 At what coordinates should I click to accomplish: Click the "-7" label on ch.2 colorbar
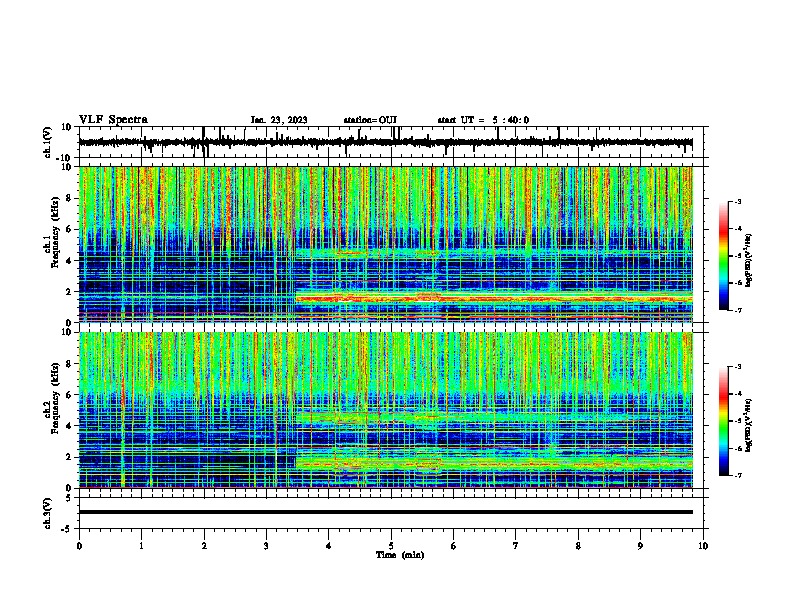coord(737,476)
